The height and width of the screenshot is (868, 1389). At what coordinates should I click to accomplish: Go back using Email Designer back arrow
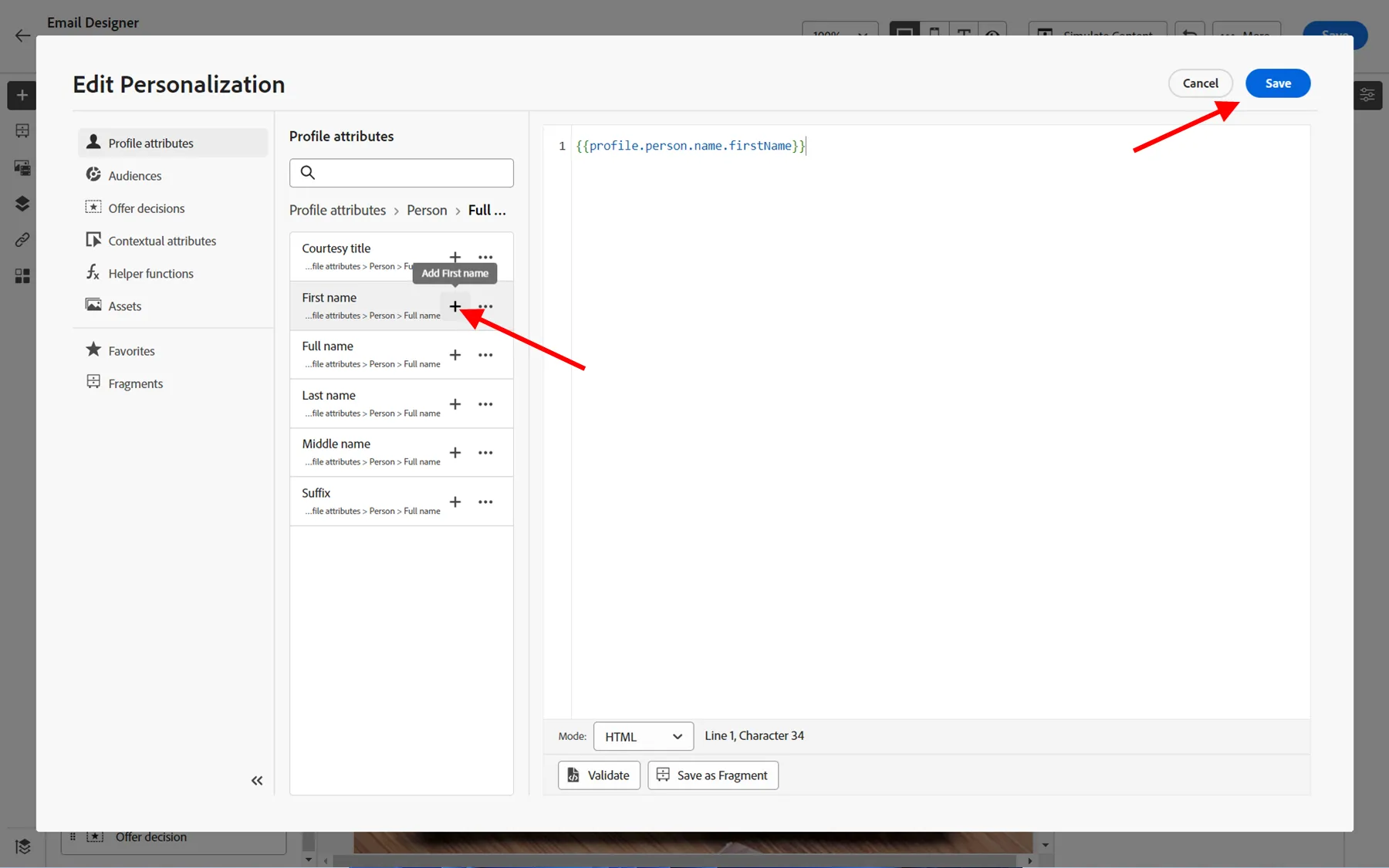click(22, 35)
